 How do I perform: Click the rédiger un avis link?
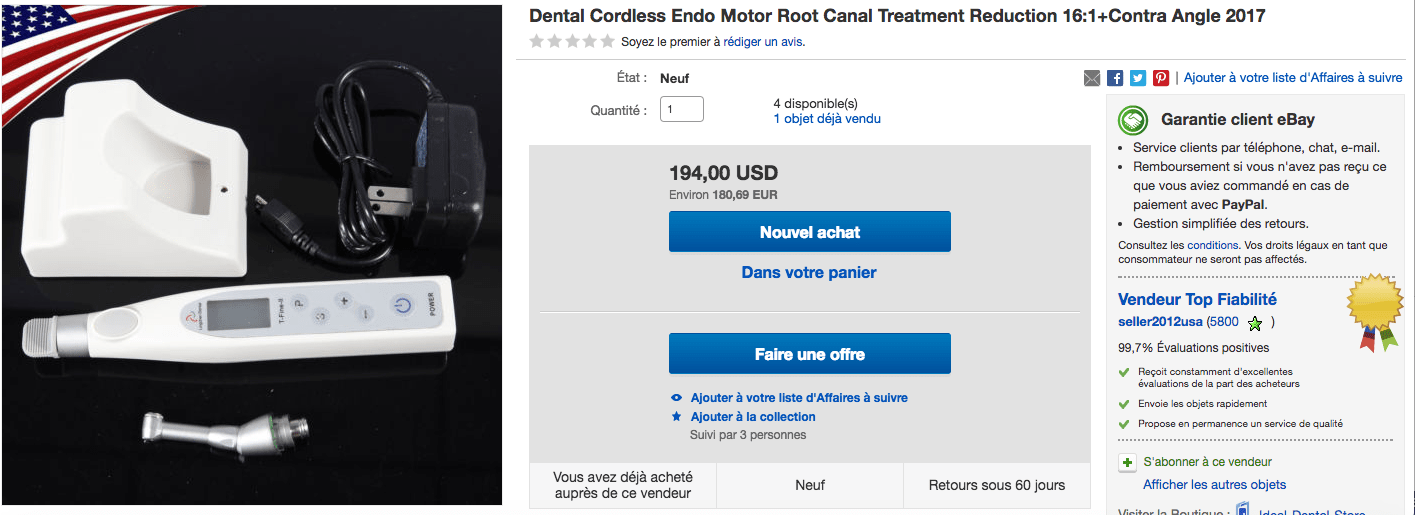point(762,42)
